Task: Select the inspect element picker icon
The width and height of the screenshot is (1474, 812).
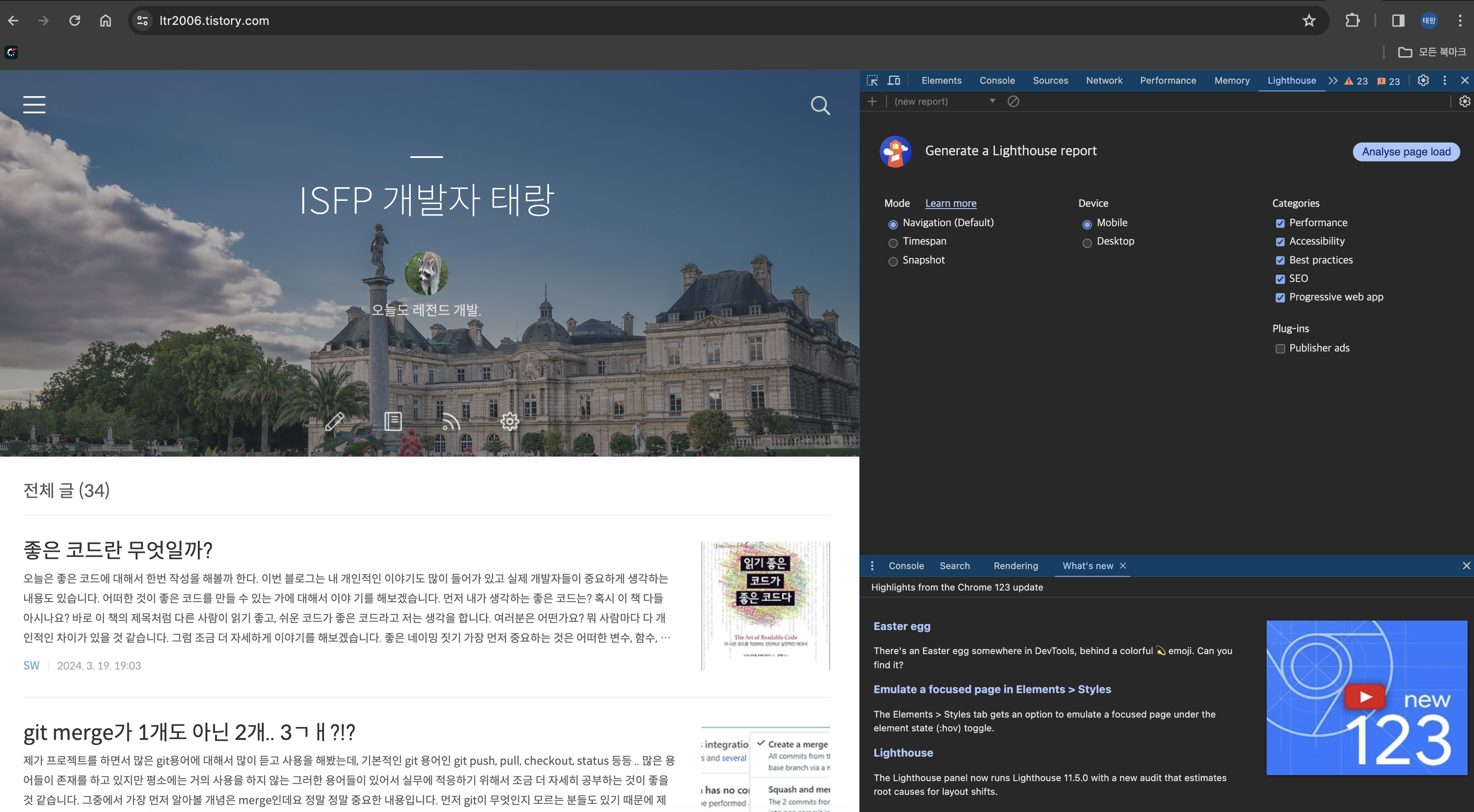Action: [x=872, y=81]
